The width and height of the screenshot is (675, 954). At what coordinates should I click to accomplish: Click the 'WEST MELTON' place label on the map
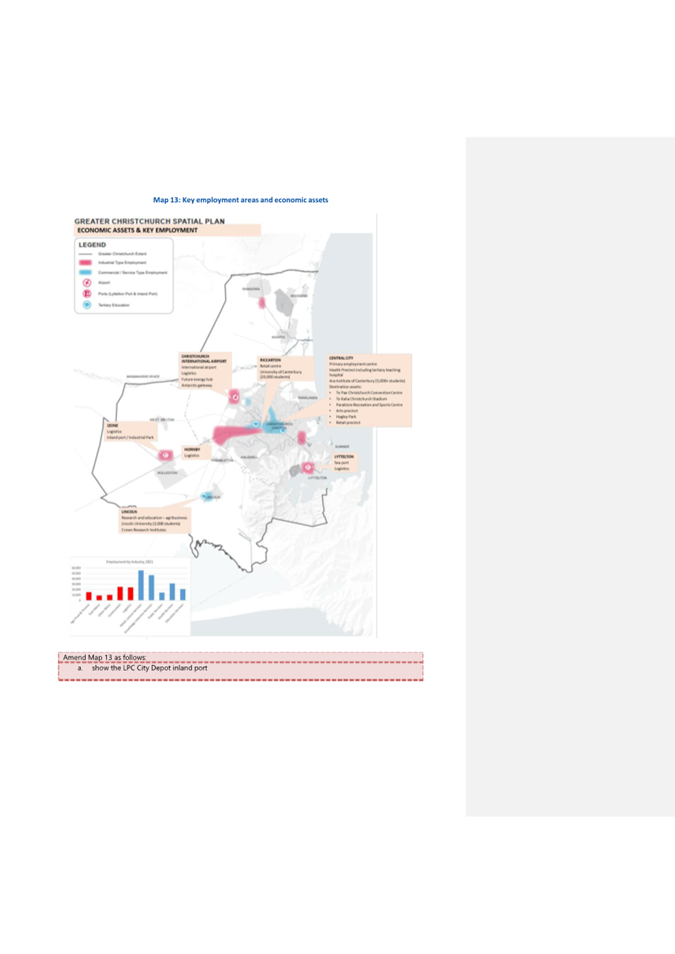tap(162, 420)
